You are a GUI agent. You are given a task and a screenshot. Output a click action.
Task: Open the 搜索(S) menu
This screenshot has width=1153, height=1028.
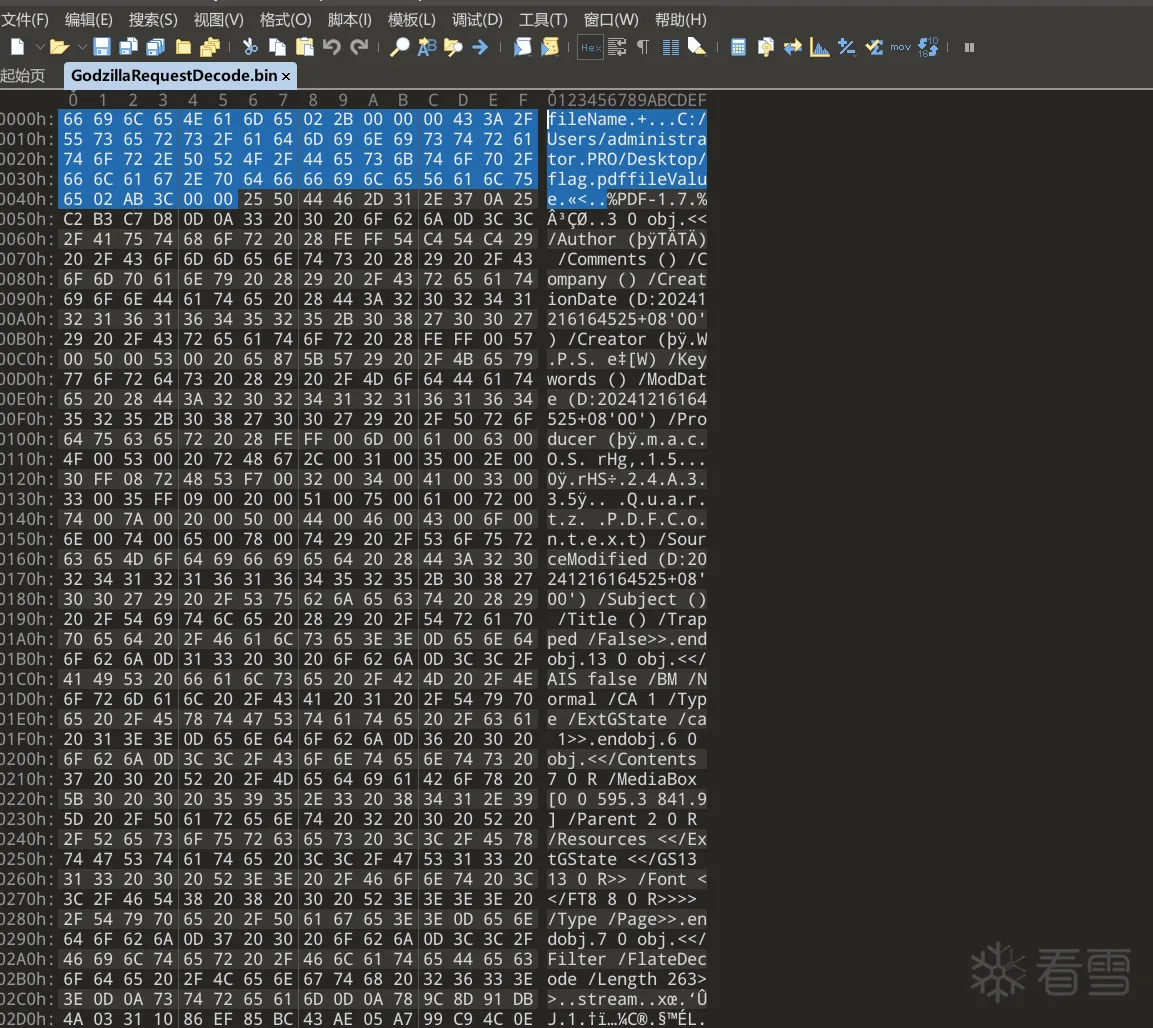pyautogui.click(x=153, y=20)
